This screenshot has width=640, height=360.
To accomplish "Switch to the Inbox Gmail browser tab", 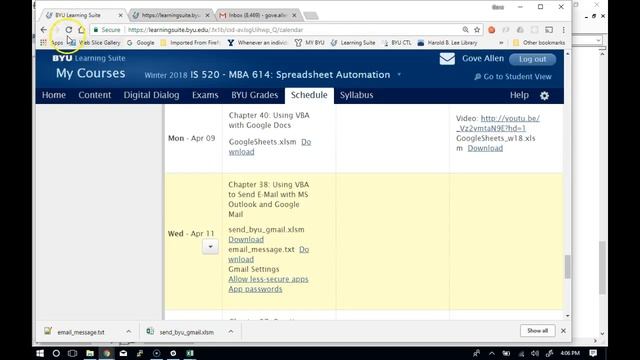I will point(257,15).
